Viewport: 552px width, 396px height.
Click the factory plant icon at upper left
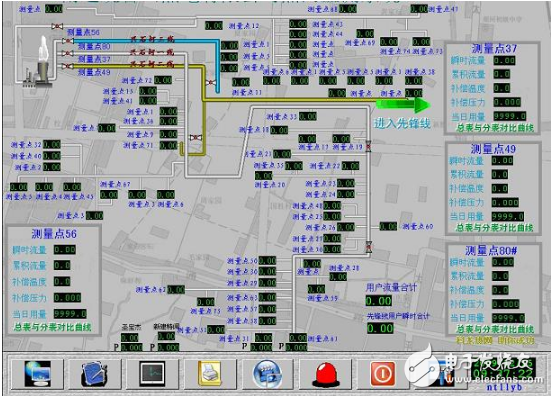pos(39,61)
